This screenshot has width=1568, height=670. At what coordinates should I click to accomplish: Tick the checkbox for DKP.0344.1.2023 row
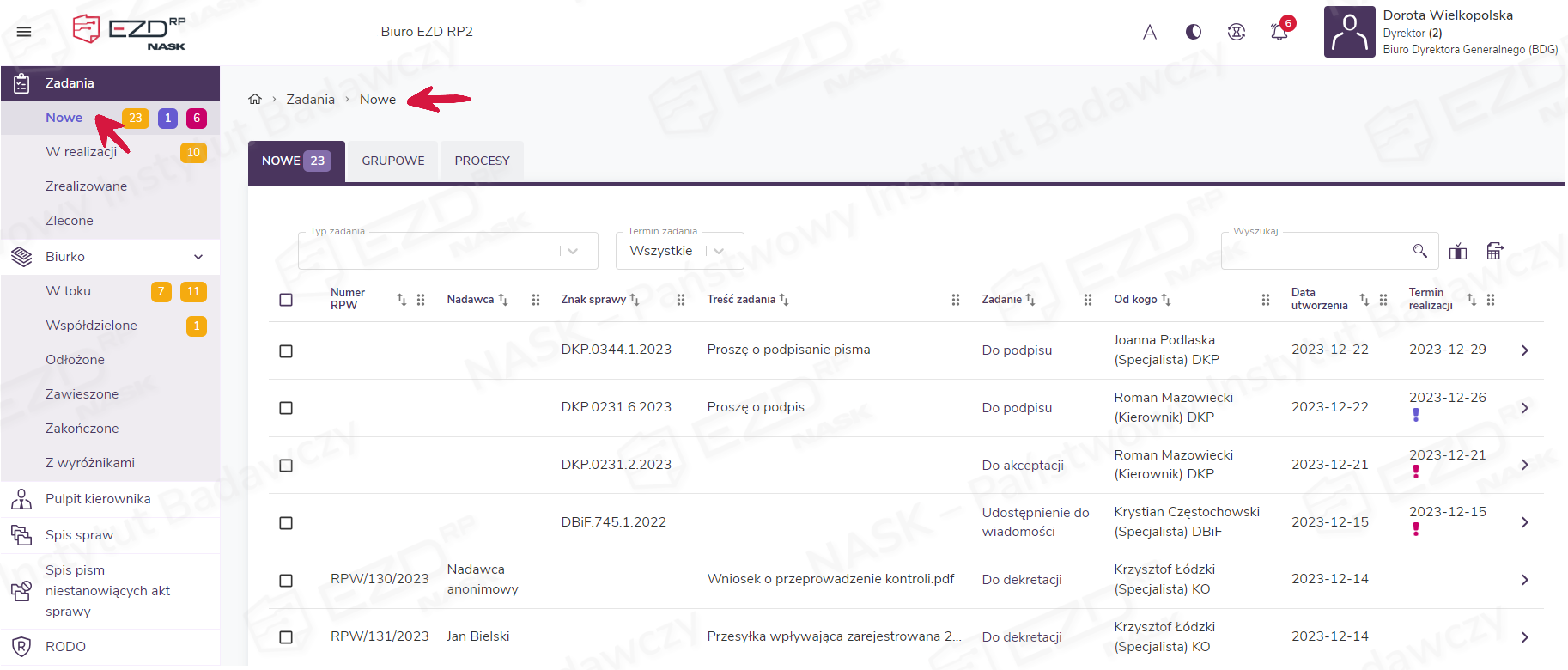286,350
